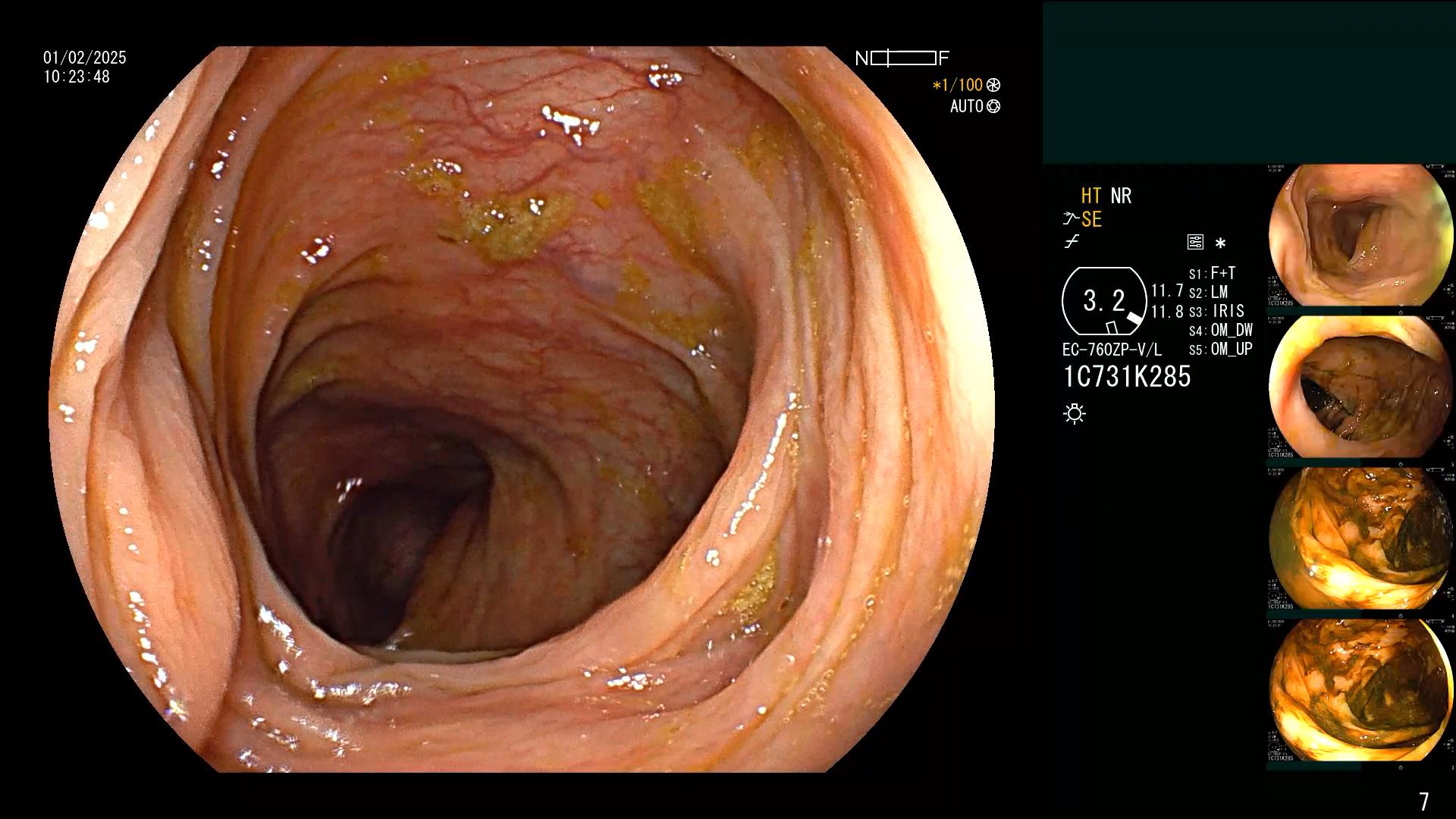Open the first captured thumbnail at top
Viewport: 1456px width, 819px height.
click(x=1360, y=235)
